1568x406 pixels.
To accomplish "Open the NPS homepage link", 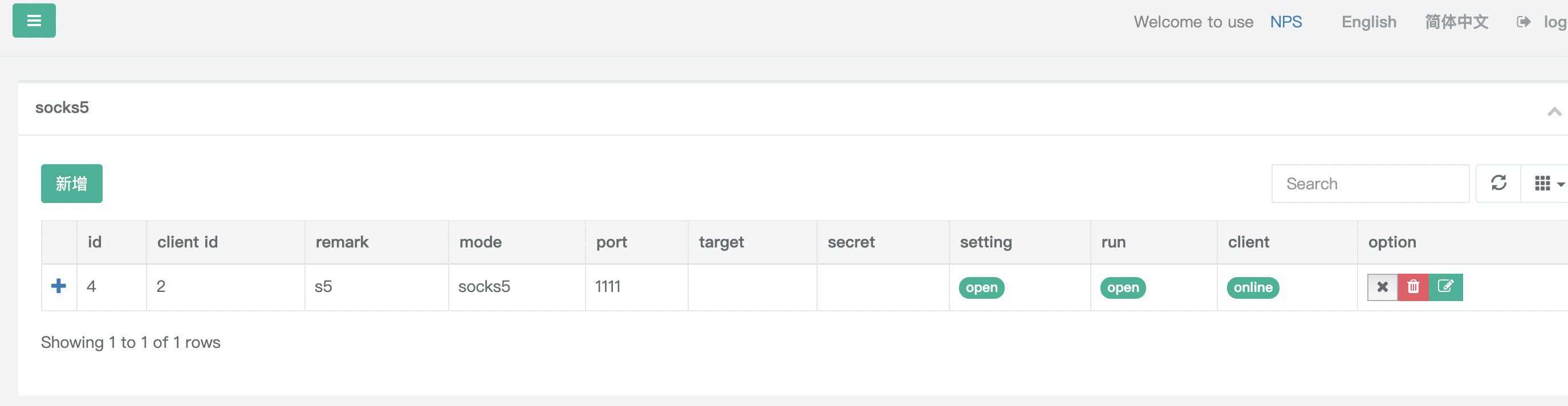I will click(1286, 21).
